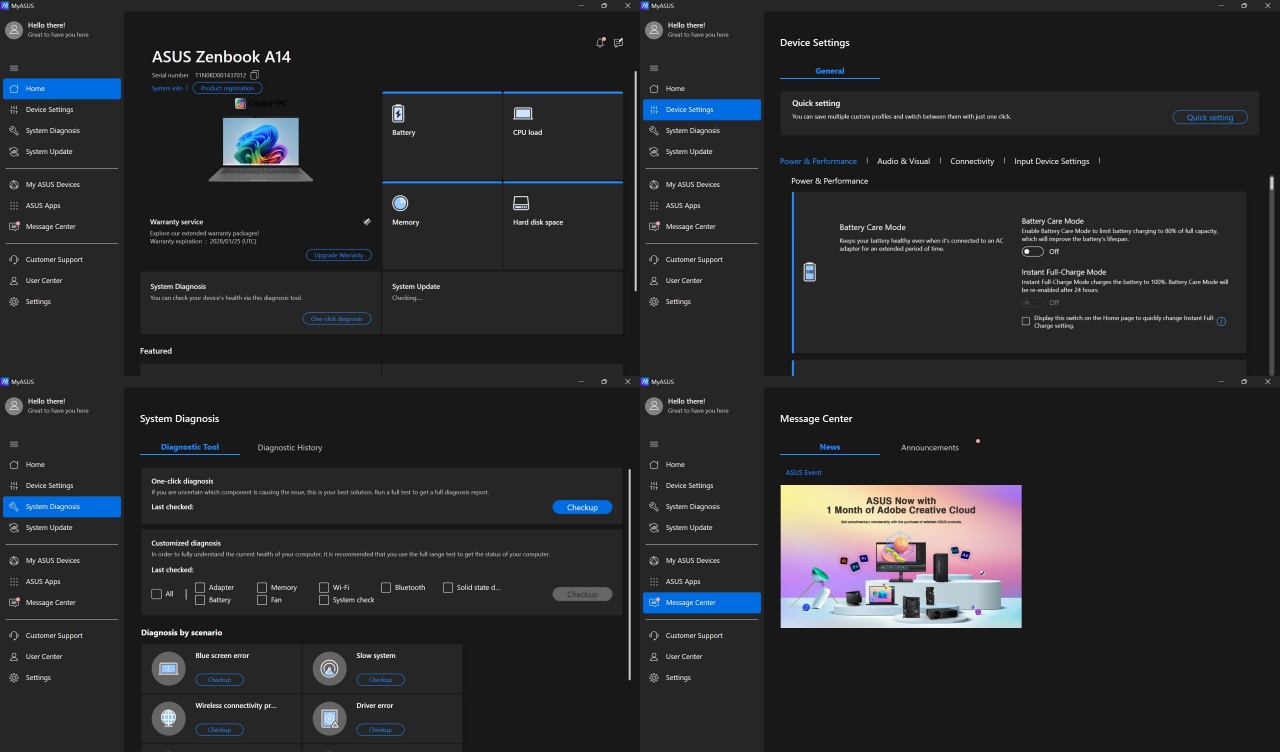Copy the serial number with copy icon
The height and width of the screenshot is (752, 1280).
254,75
